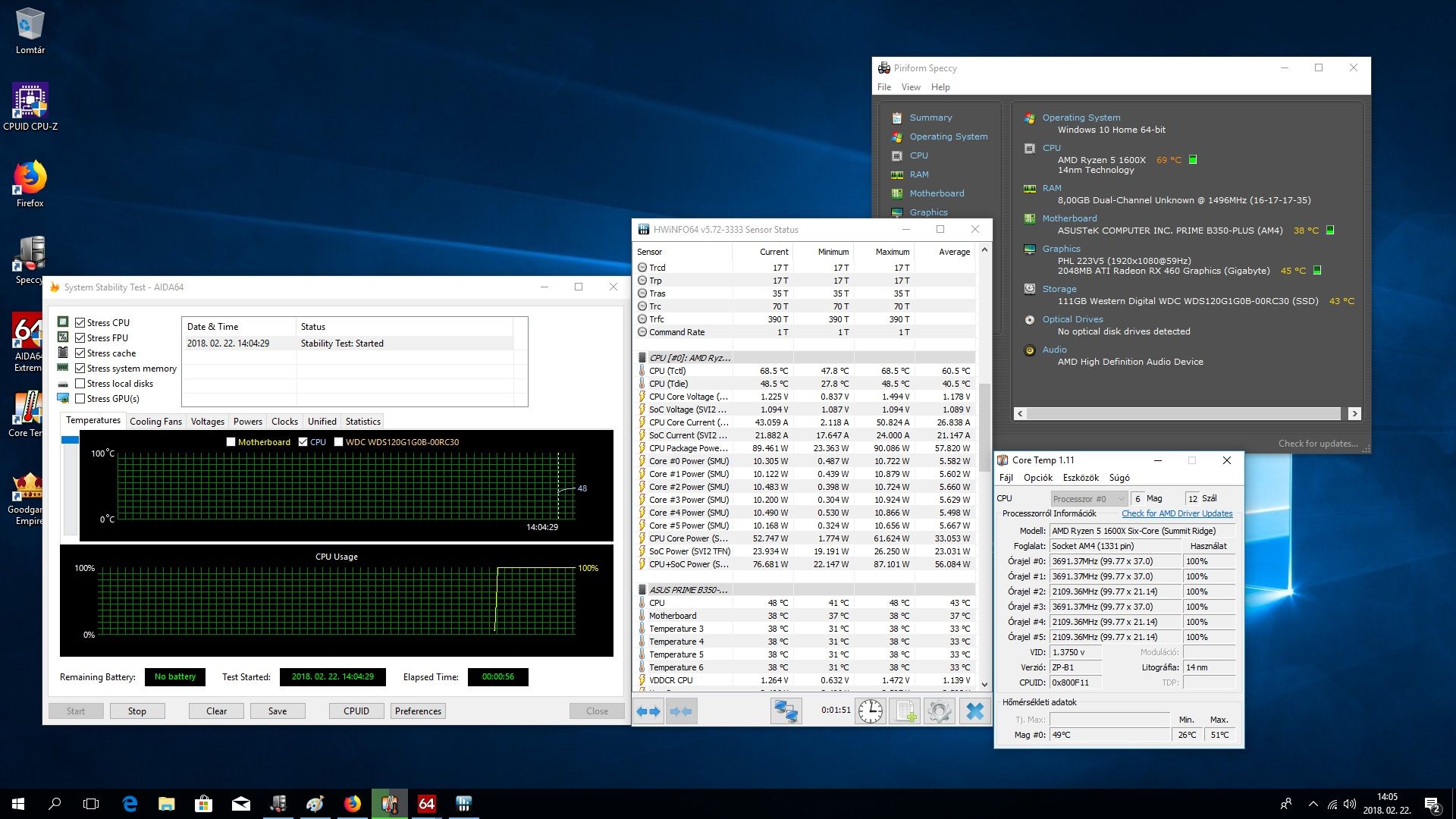
Task: Switch to AIDA64 taskbar icon
Action: pyautogui.click(x=427, y=804)
